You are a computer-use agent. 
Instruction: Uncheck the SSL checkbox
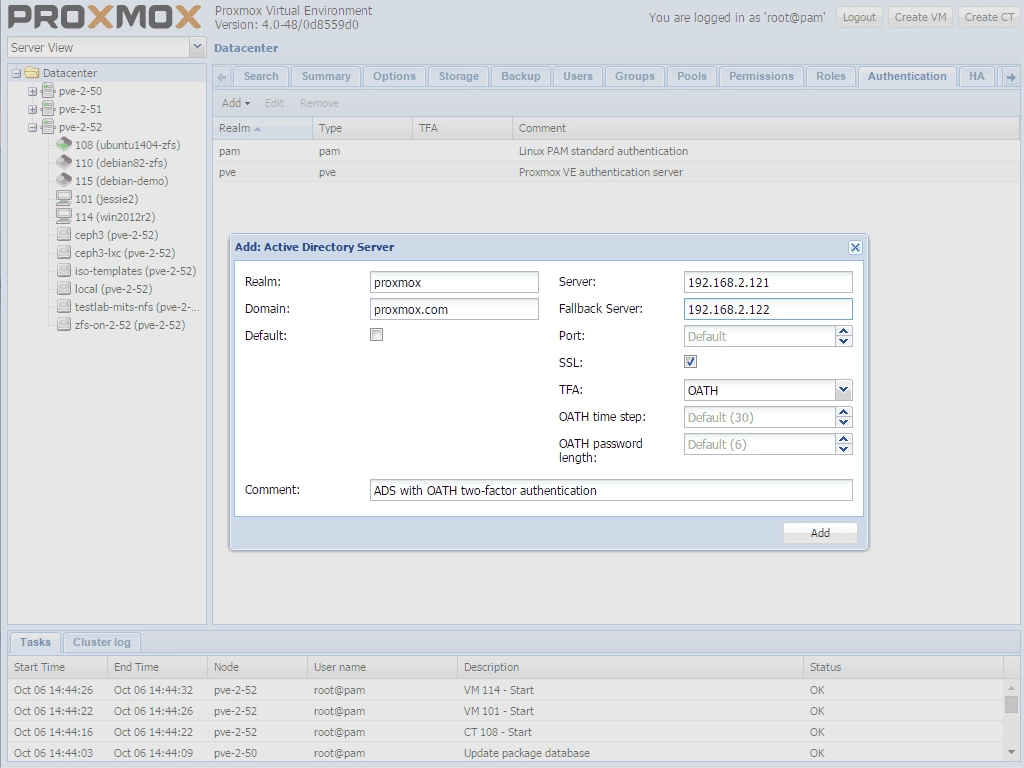[x=690, y=362]
